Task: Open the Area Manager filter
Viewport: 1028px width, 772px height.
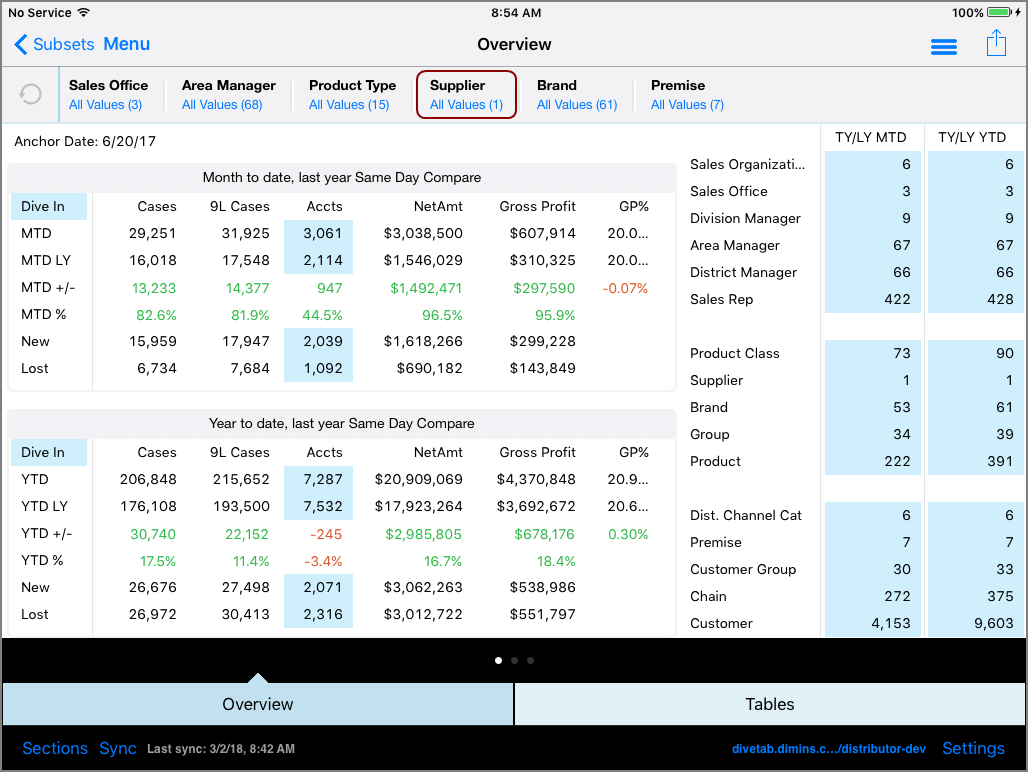Action: coord(228,94)
